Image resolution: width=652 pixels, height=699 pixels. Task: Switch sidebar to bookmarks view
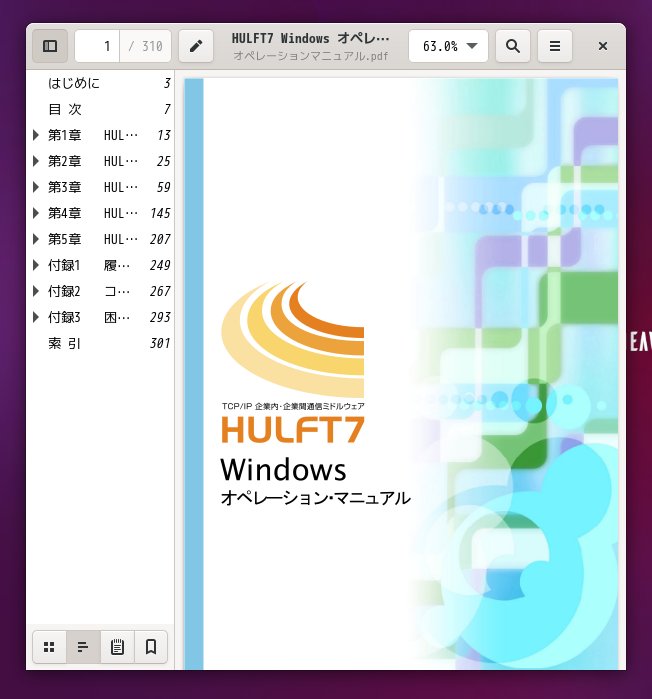[151, 647]
